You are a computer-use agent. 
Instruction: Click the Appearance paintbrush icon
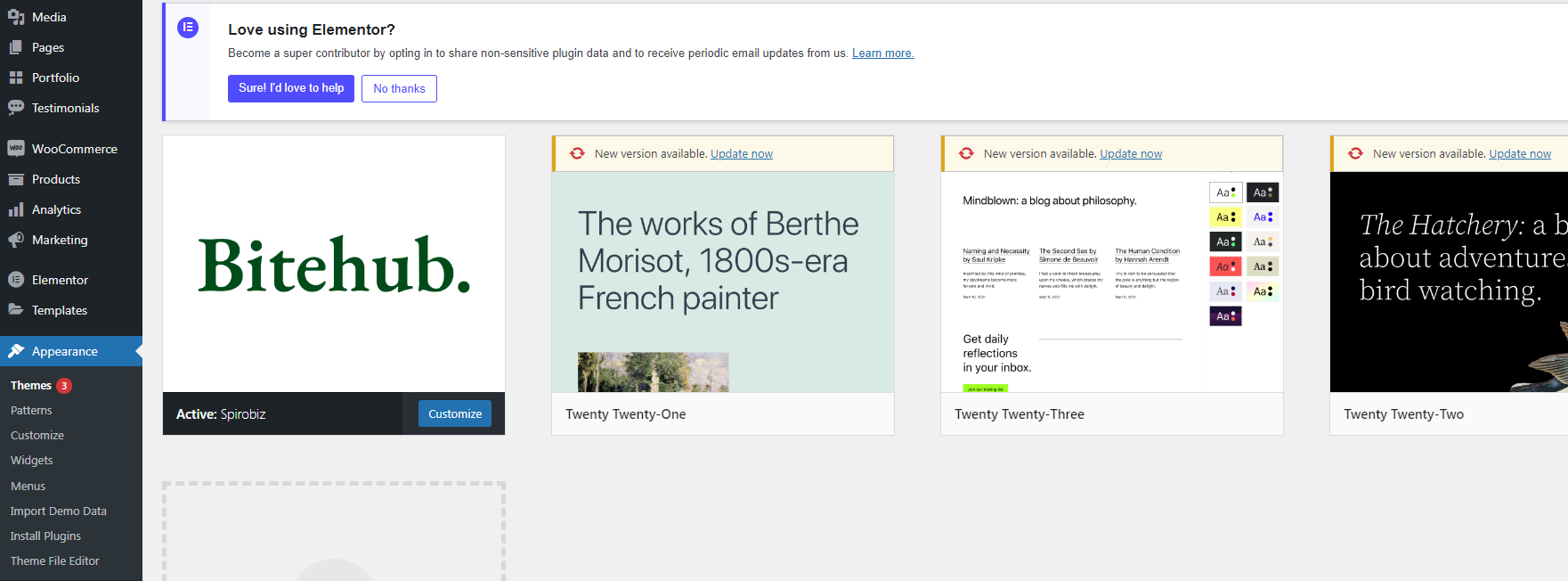pyautogui.click(x=16, y=351)
